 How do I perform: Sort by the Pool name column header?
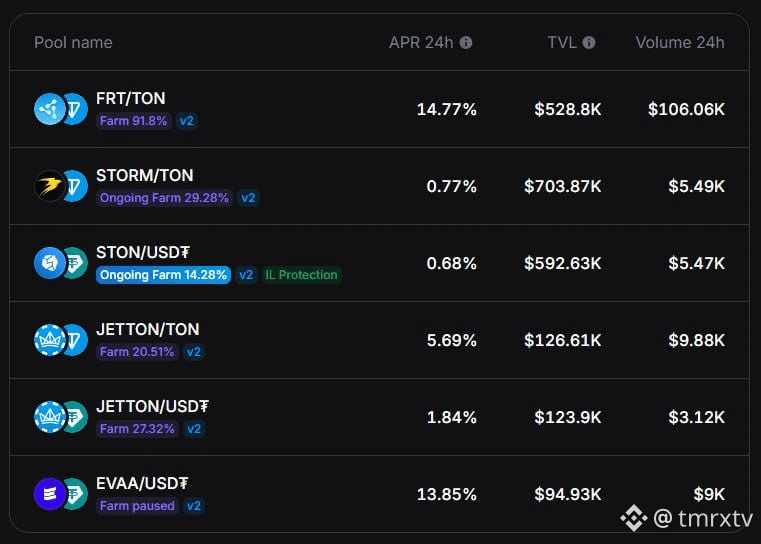73,43
